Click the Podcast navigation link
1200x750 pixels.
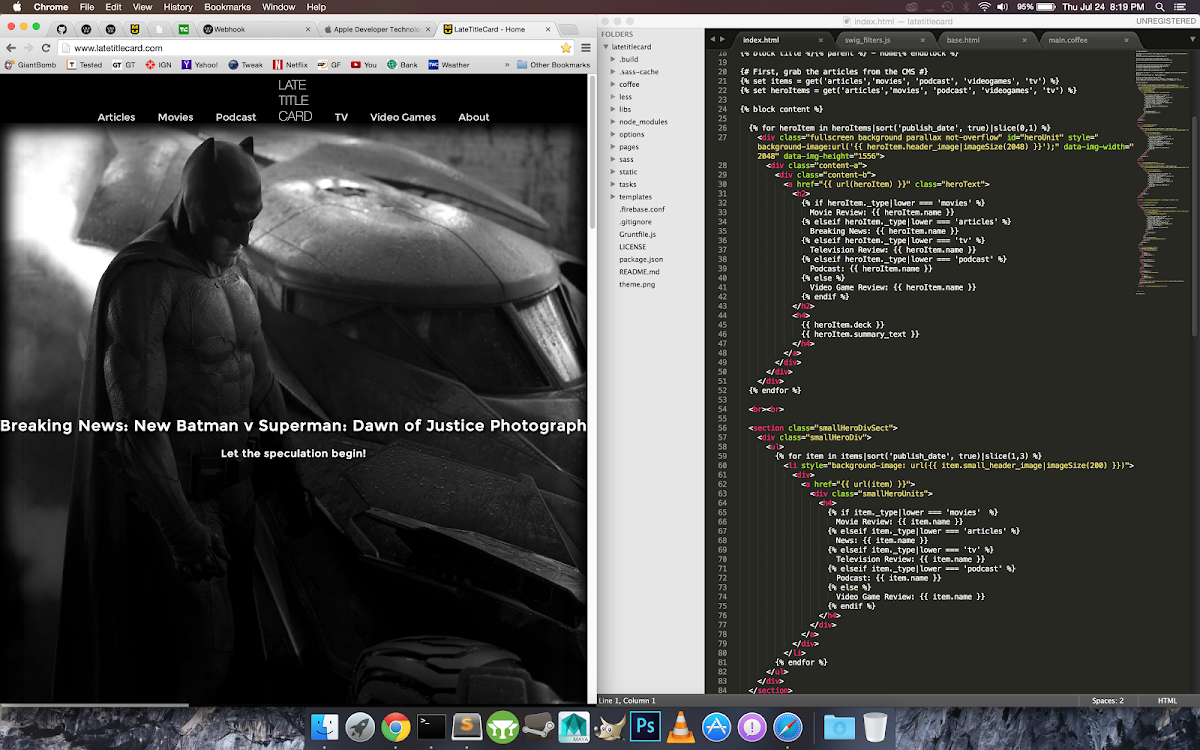(x=236, y=117)
